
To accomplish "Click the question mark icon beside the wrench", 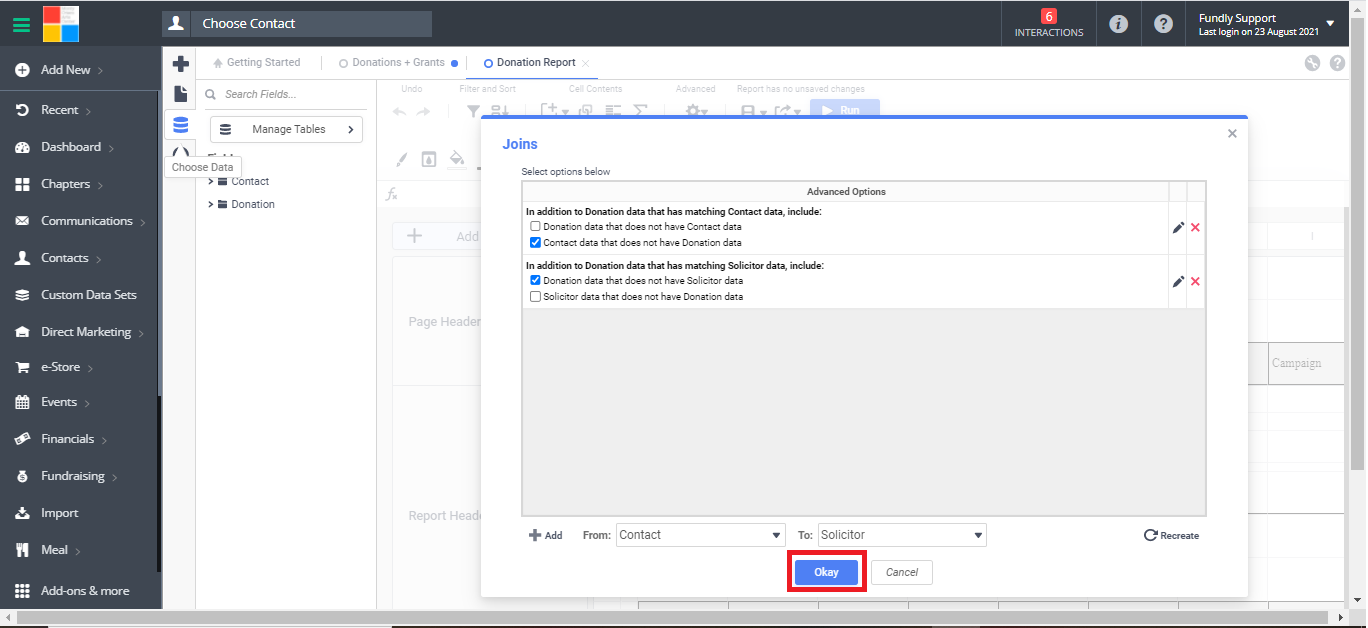I will (1337, 63).
